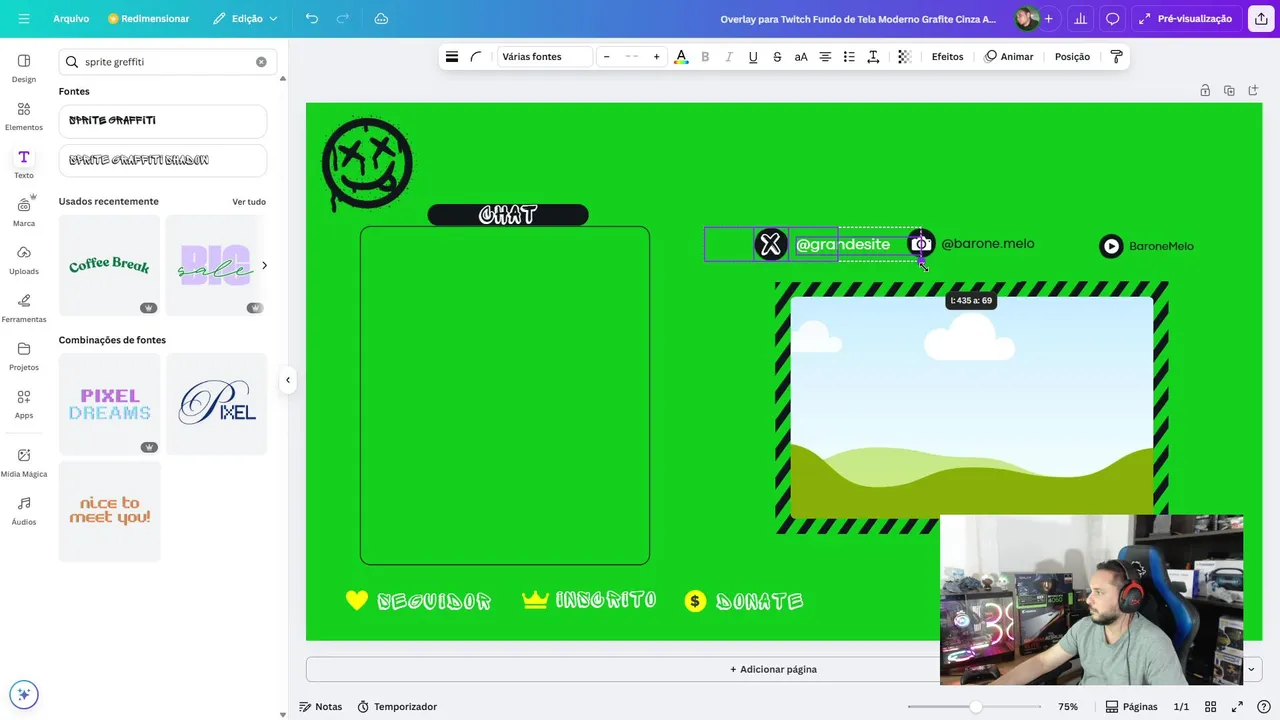Increase font size with plus
This screenshot has height=720, width=1280.
pos(656,57)
